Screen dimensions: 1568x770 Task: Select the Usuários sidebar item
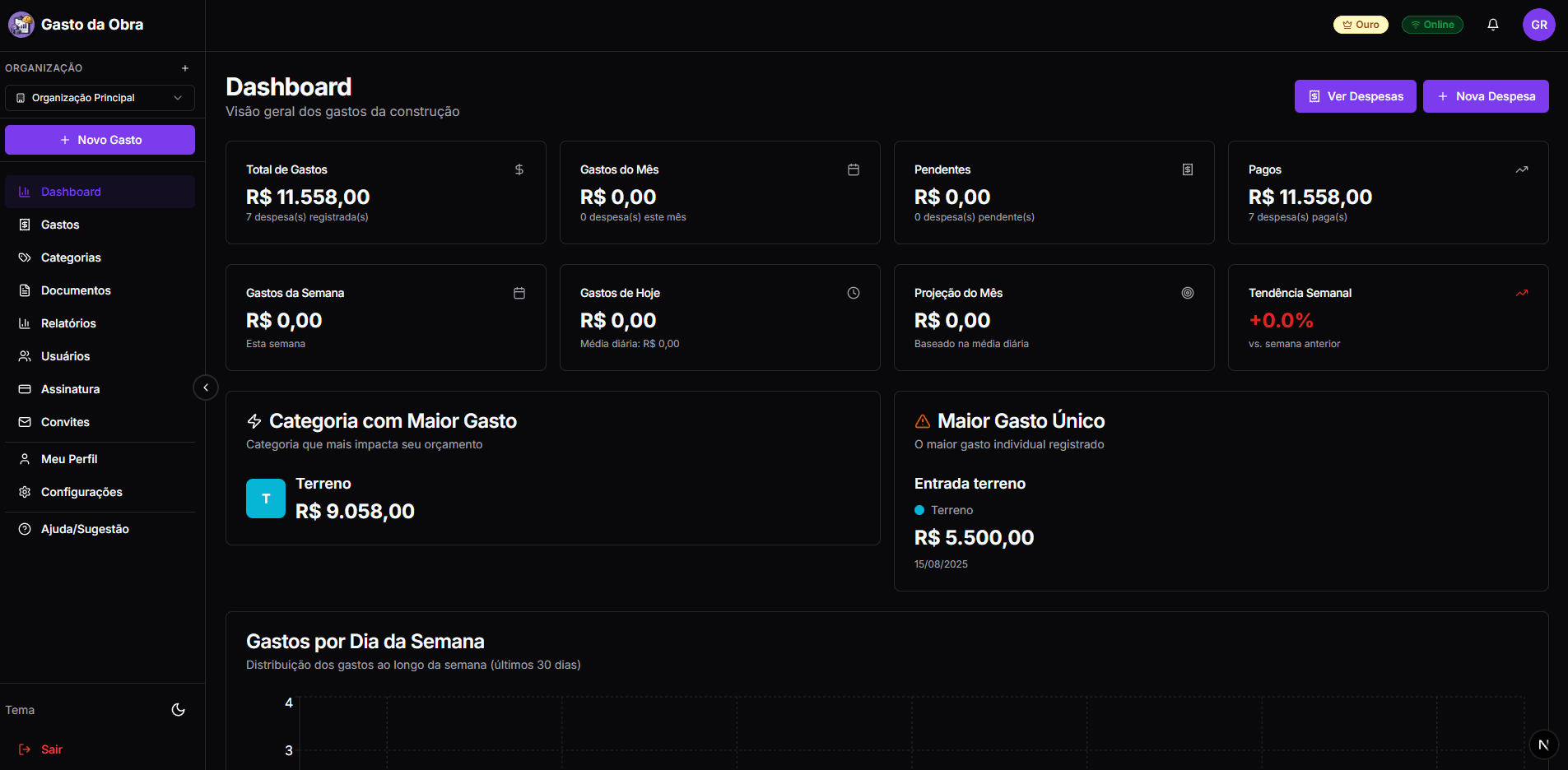tap(65, 355)
